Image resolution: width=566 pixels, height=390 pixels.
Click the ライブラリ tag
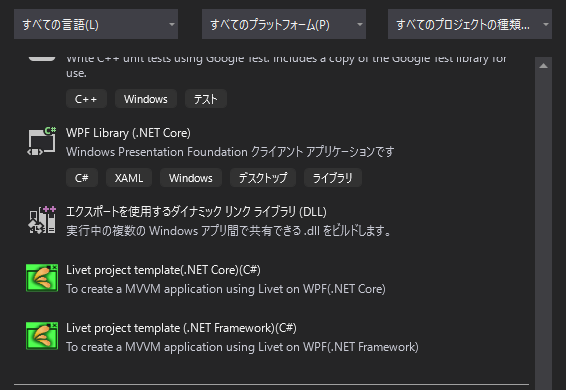(333, 178)
